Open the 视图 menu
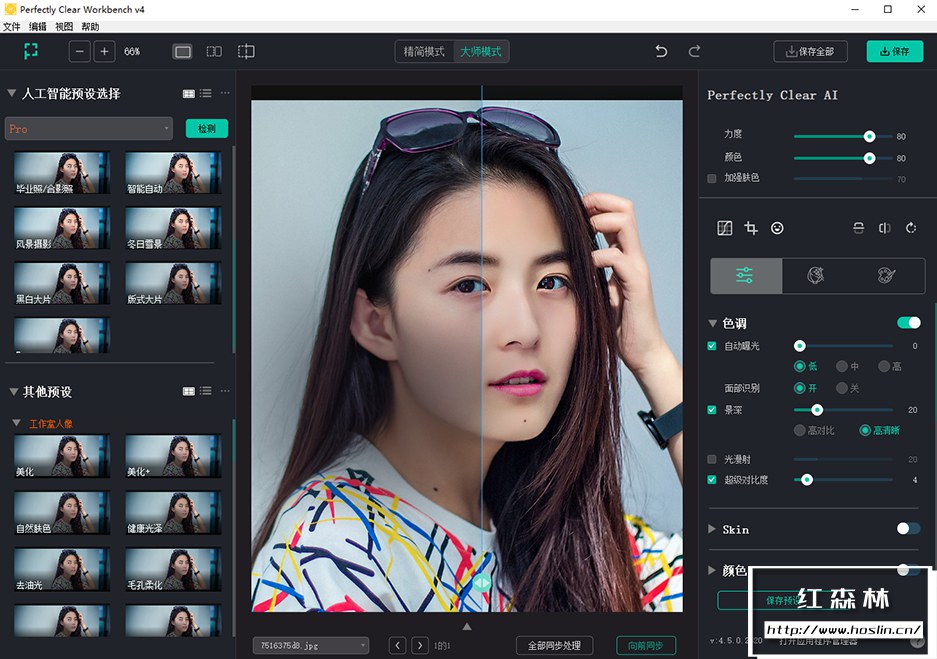Screen dimensions: 937x659 coord(64,27)
